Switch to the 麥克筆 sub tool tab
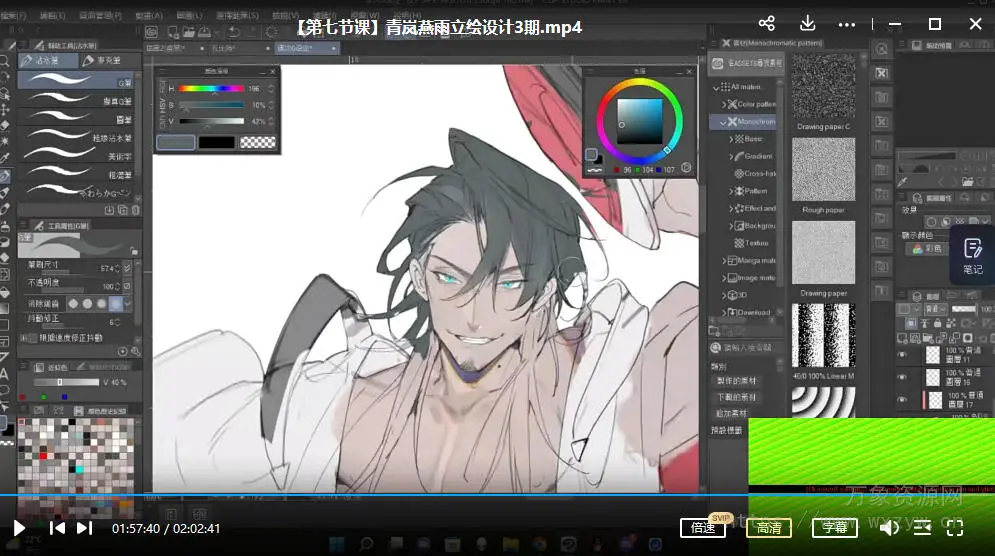995x556 pixels. (x=112, y=61)
